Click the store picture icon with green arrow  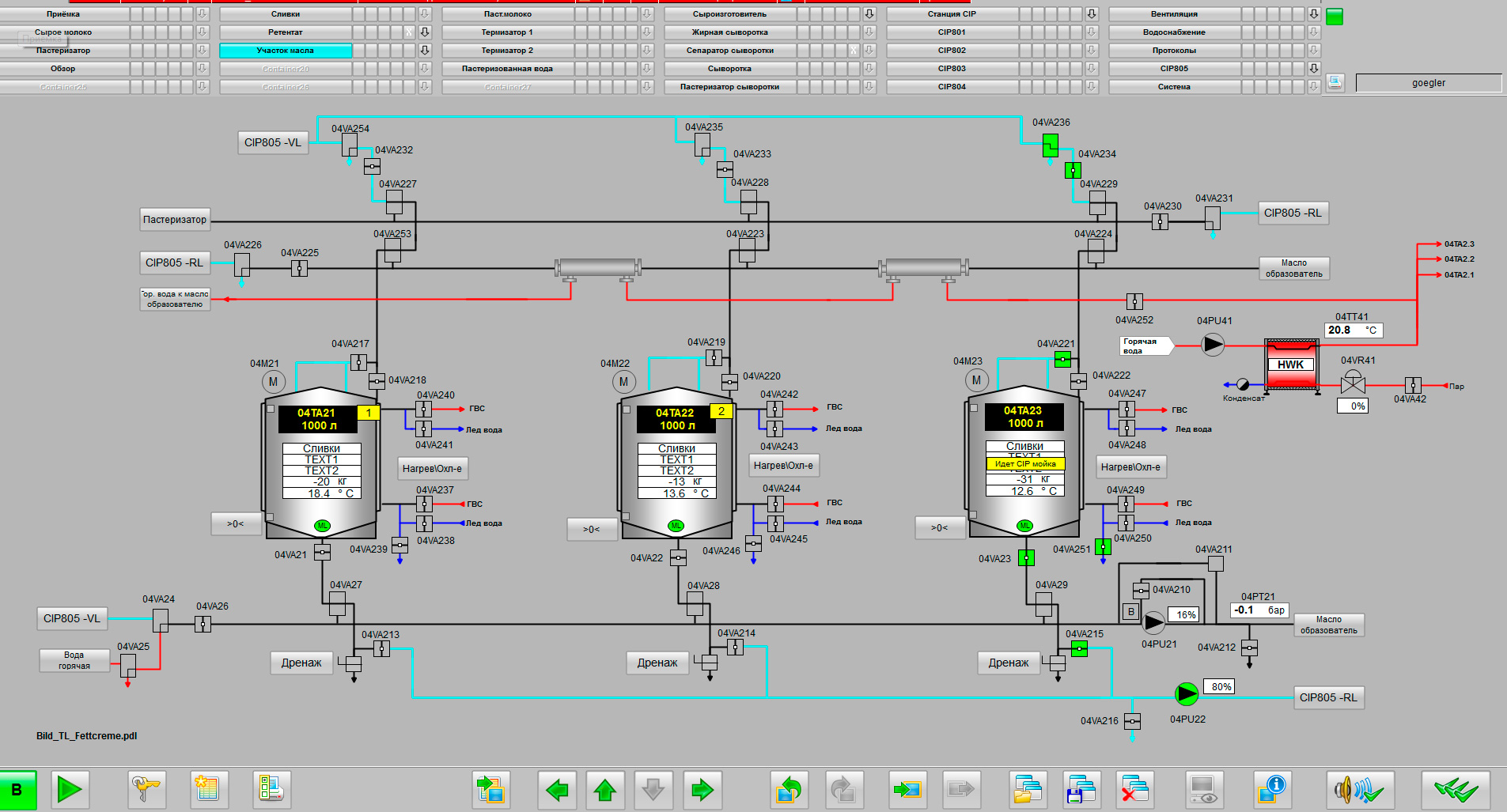[907, 789]
